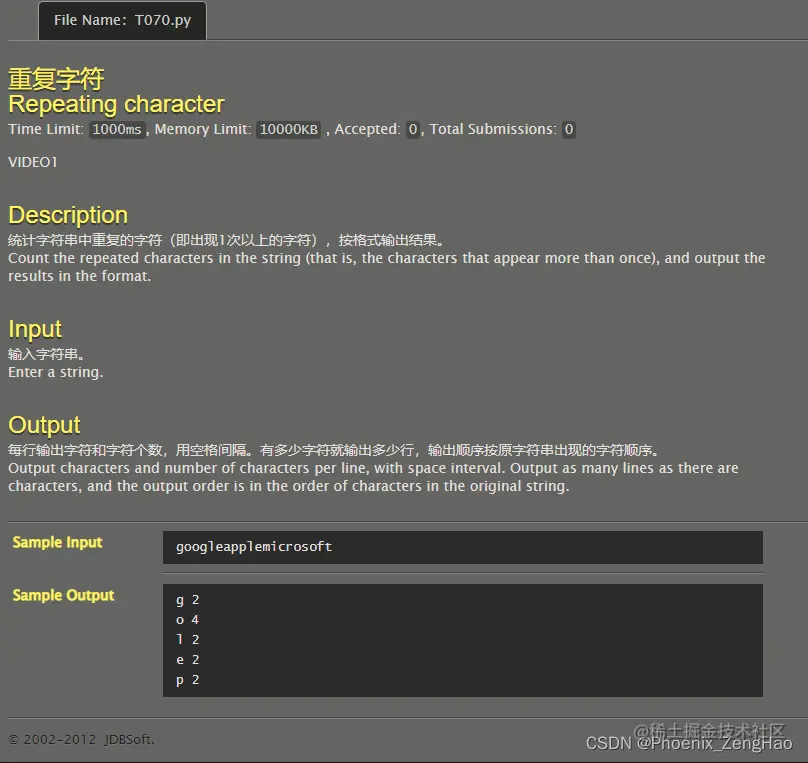Click the Repeating character title
Image resolution: width=808 pixels, height=763 pixels.
(x=116, y=104)
